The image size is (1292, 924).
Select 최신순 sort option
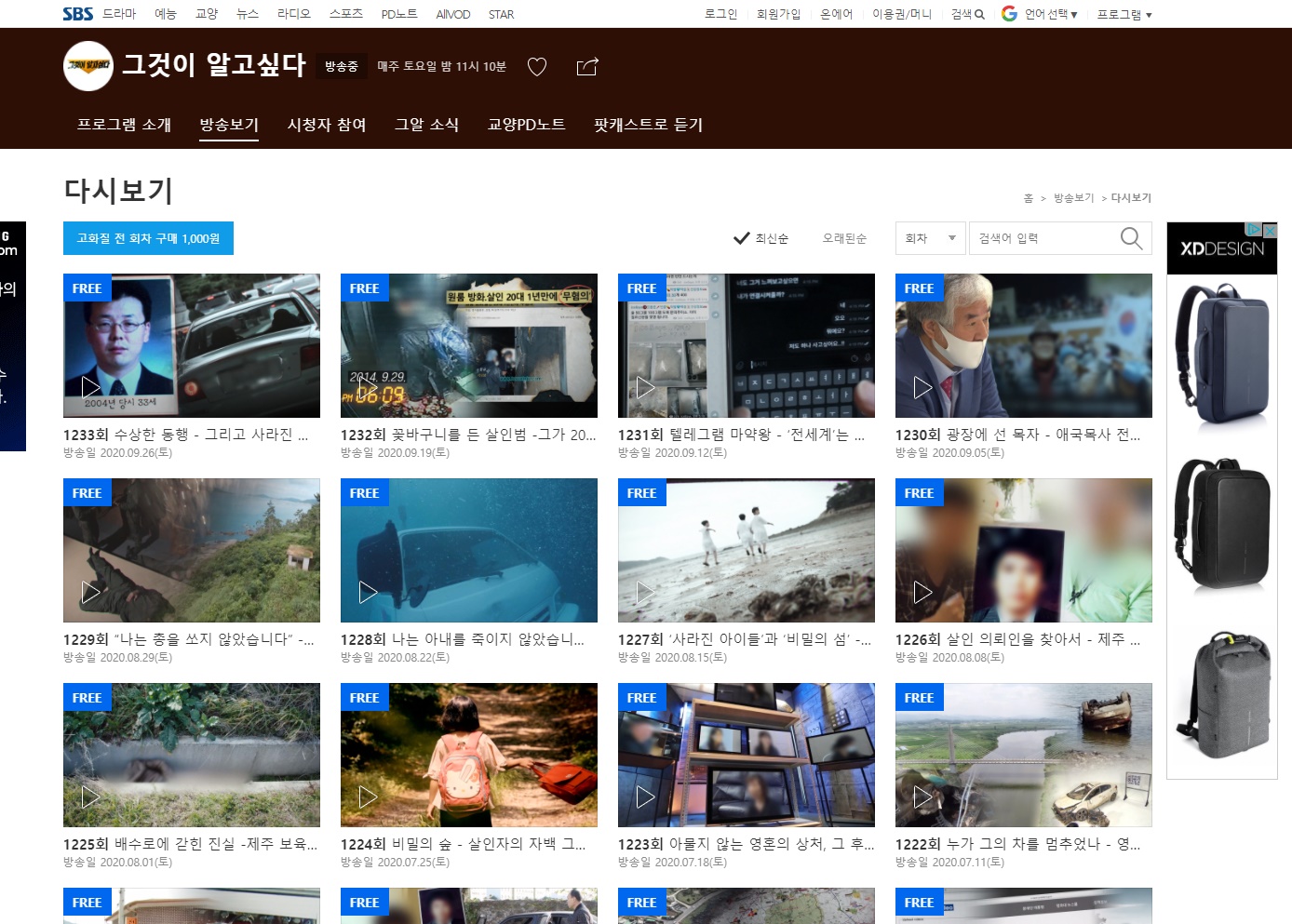[x=760, y=238]
